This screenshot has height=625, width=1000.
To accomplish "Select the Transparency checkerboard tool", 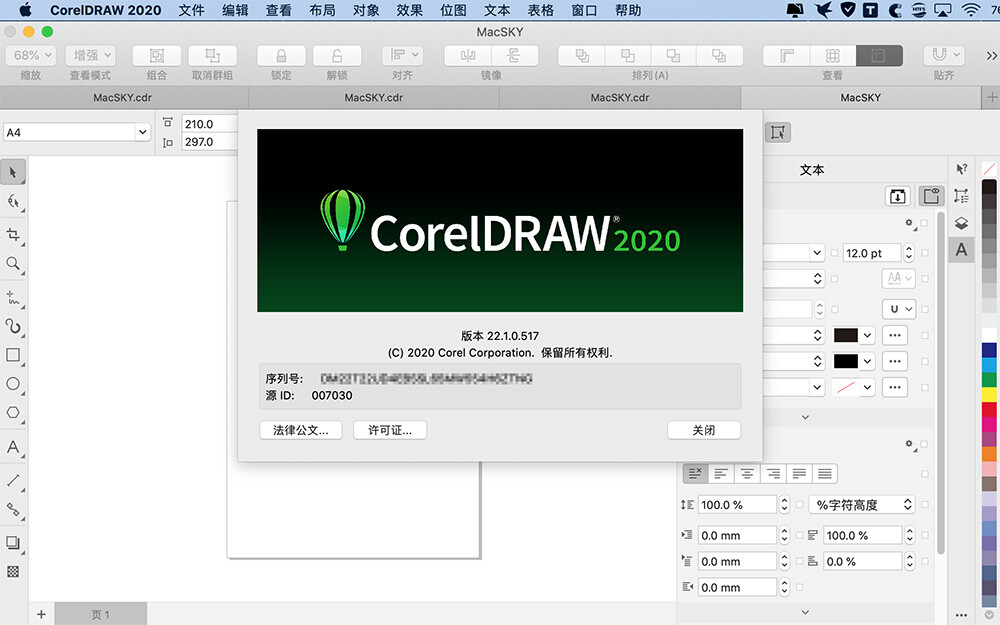I will pyautogui.click(x=13, y=571).
